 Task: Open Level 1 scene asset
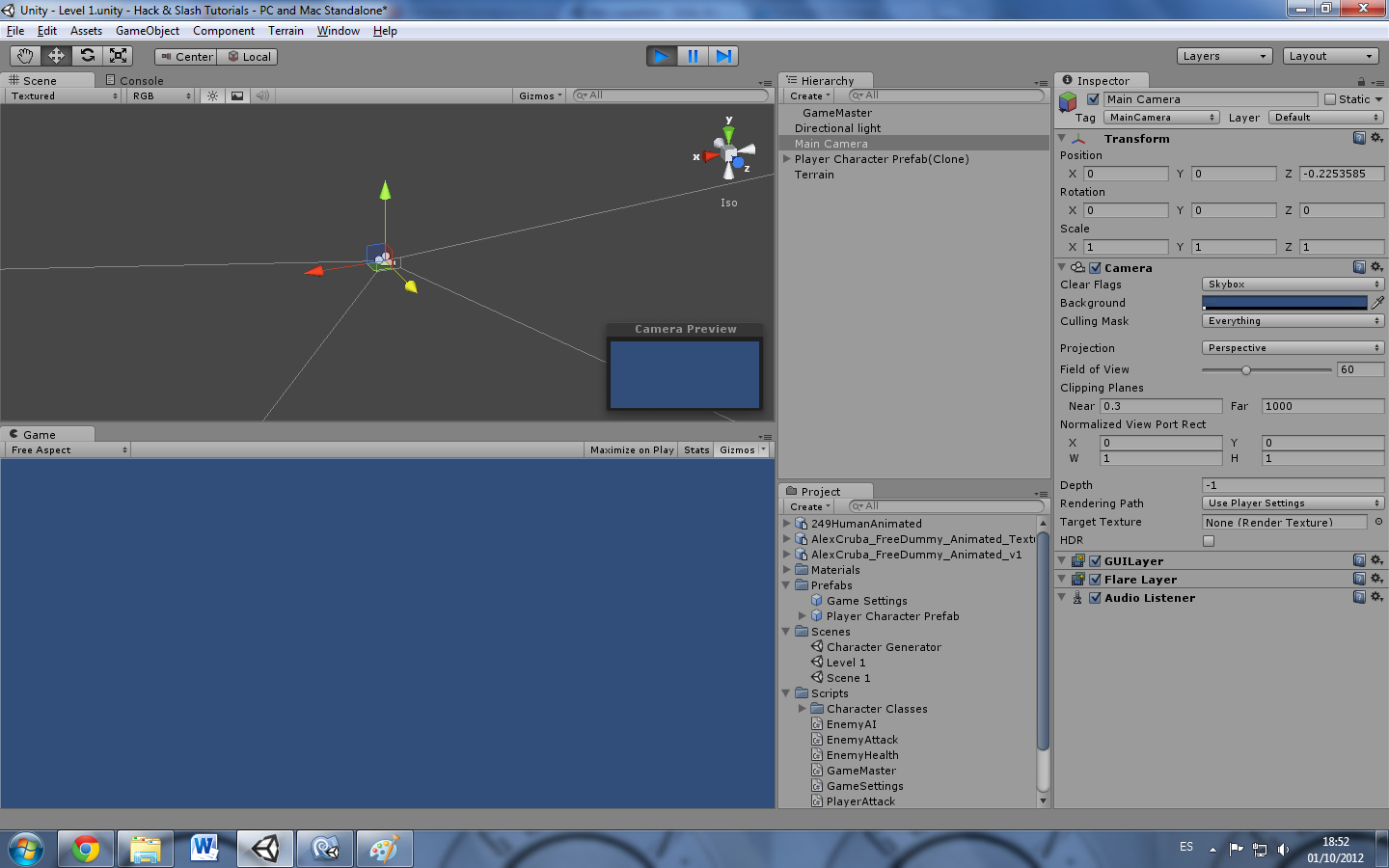pyautogui.click(x=845, y=663)
